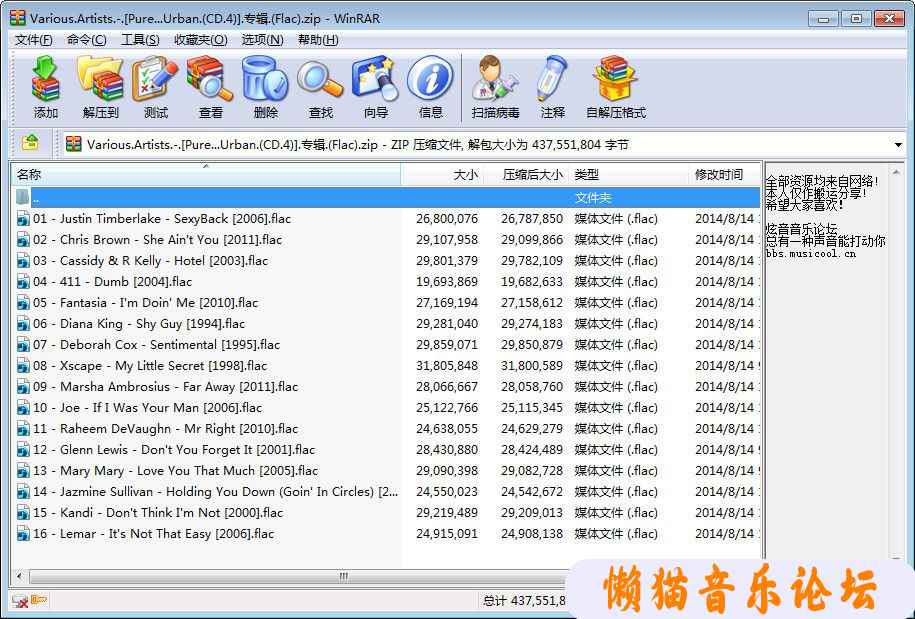Viewport: 915px width, 619px height.
Task: Click the flac icon for 16 - Lemar
Action: pyautogui.click(x=23, y=534)
